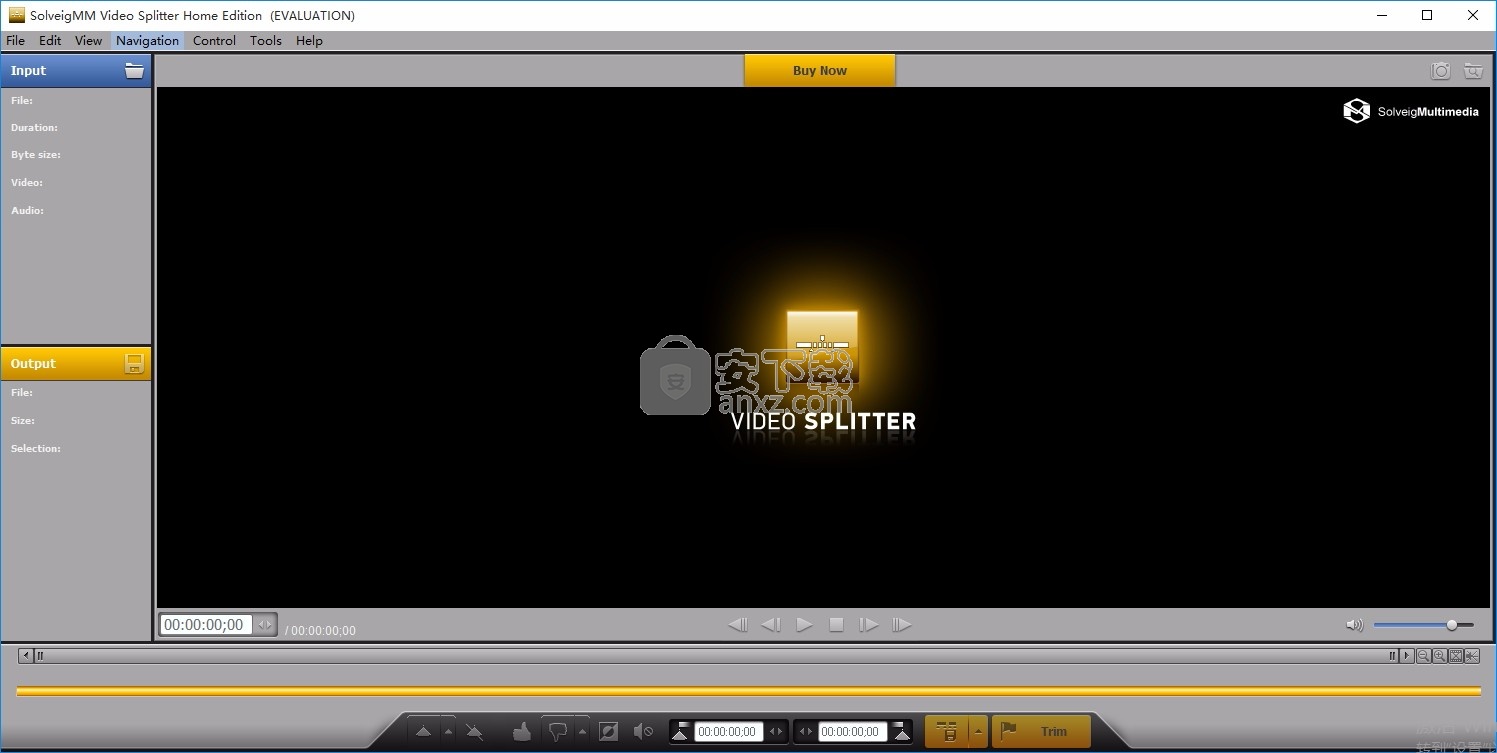Keep segment with thumbs-up icon
Viewport: 1497px width, 753px height.
click(x=521, y=732)
